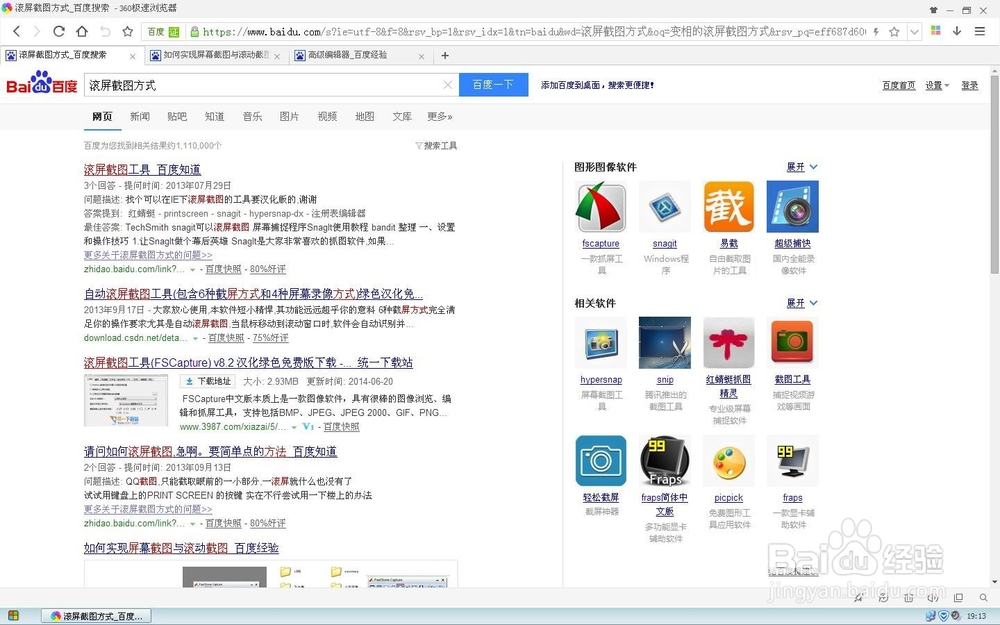The image size is (1000, 625).
Task: Open the address bar dropdown arrow
Action: 915,31
